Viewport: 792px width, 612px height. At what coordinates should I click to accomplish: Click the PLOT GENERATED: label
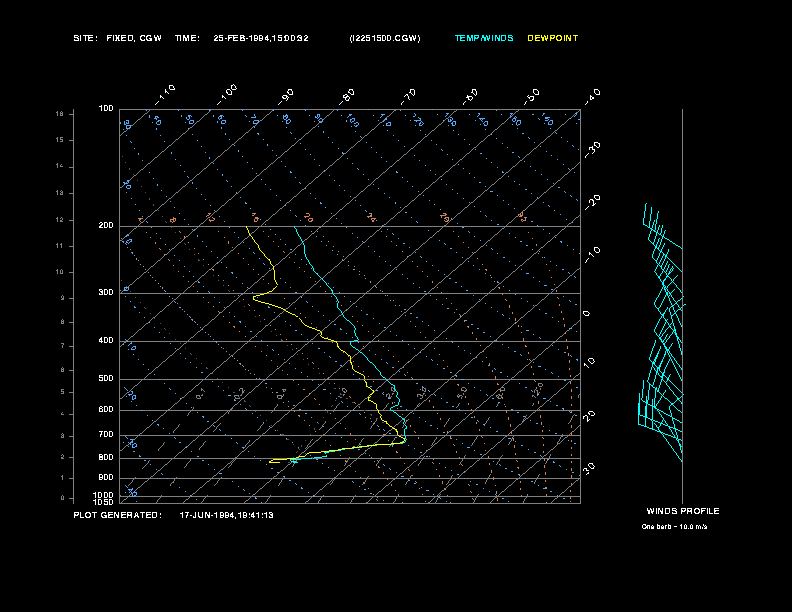(118, 515)
